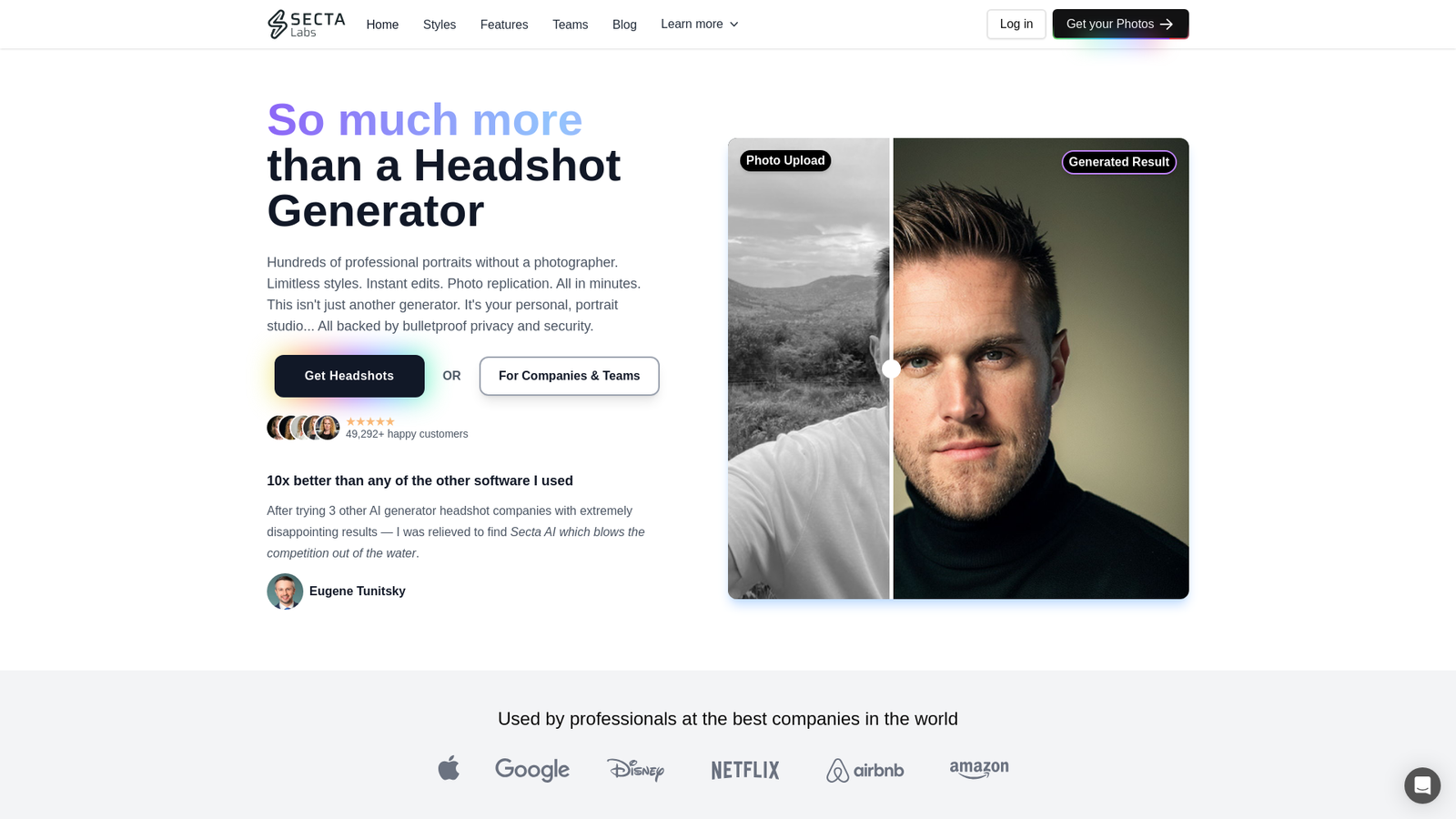This screenshot has height=819, width=1456.
Task: Click the Generated Result label
Action: coord(1119,162)
